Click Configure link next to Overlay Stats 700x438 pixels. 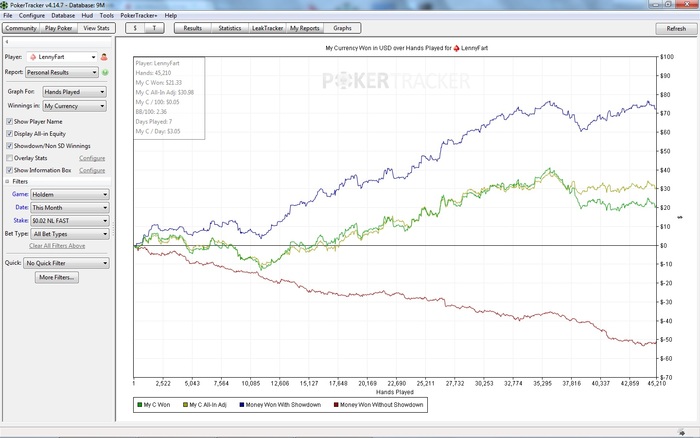(92, 158)
